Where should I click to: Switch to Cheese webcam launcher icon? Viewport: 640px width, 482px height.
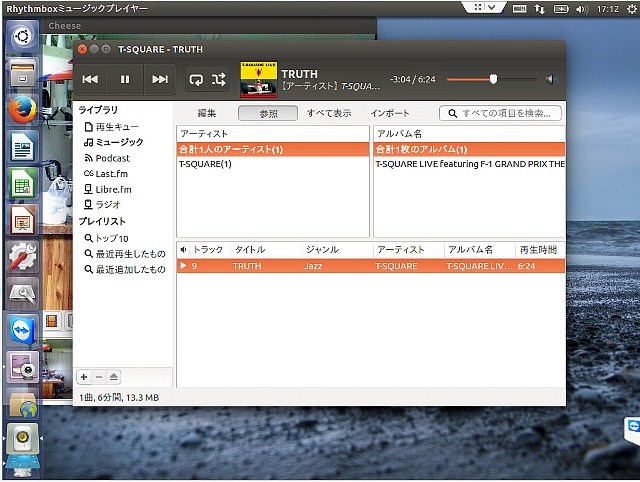22,366
